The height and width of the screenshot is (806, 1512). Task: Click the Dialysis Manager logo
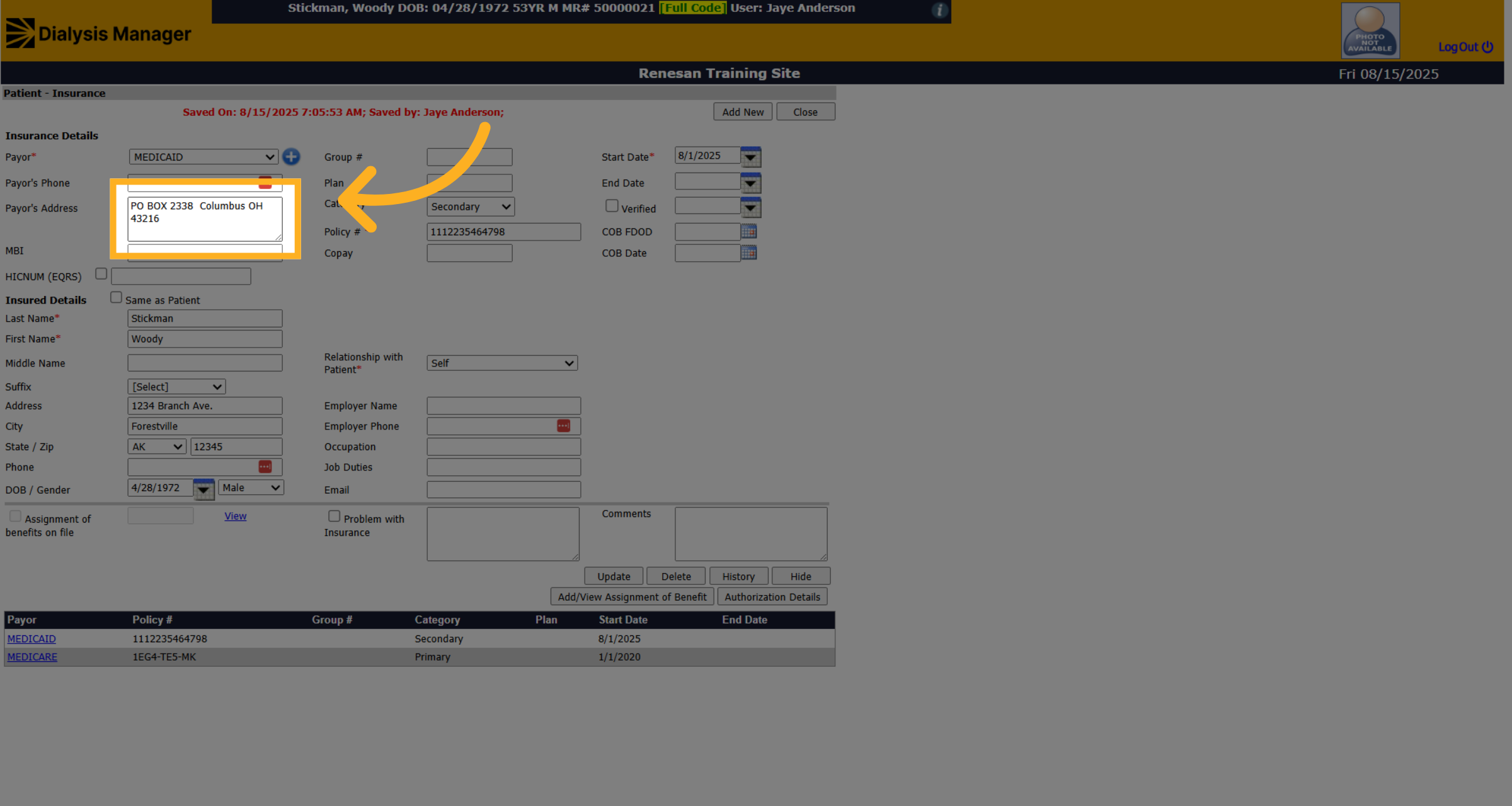pyautogui.click(x=98, y=33)
